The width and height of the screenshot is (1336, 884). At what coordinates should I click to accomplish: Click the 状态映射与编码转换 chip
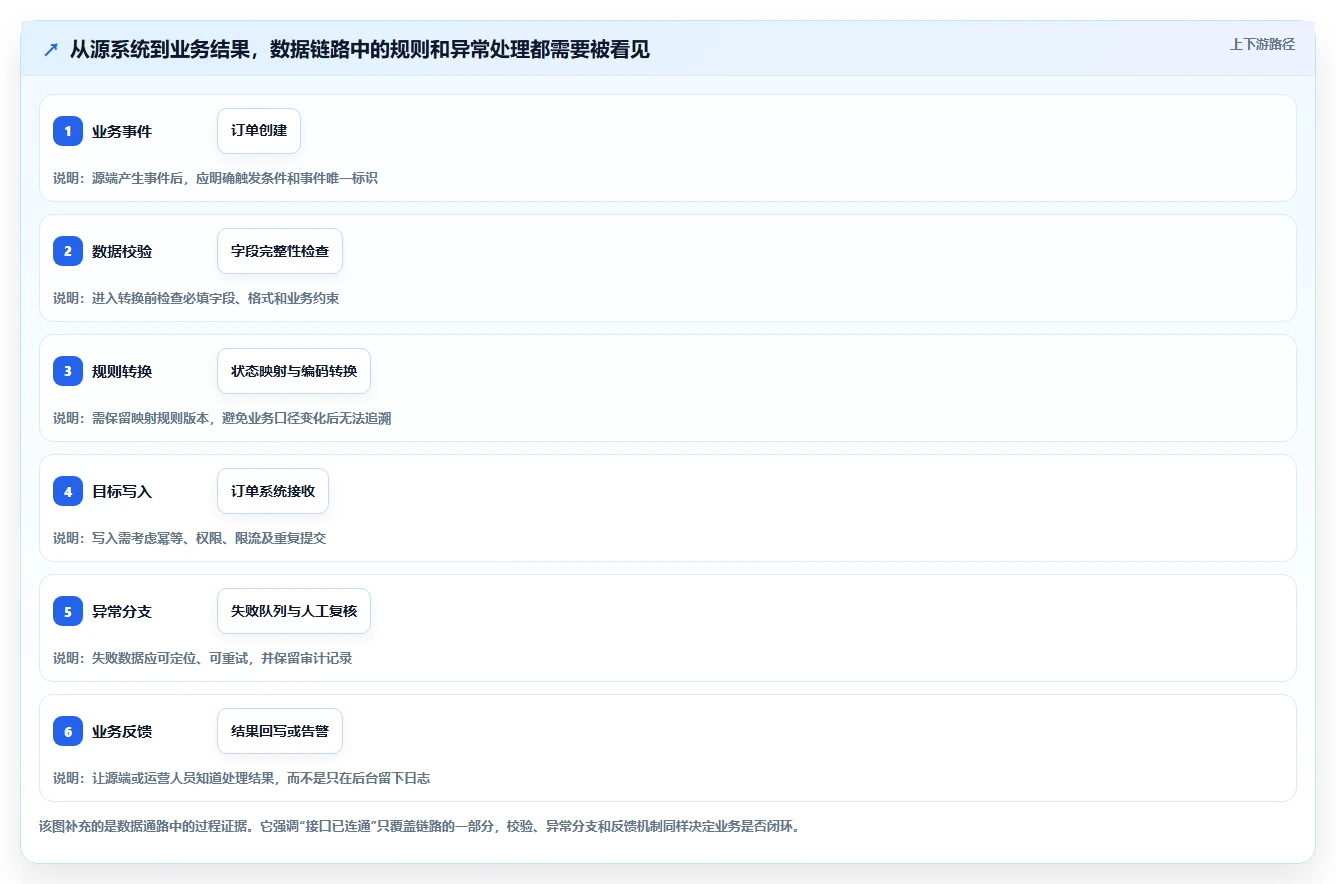click(x=294, y=371)
